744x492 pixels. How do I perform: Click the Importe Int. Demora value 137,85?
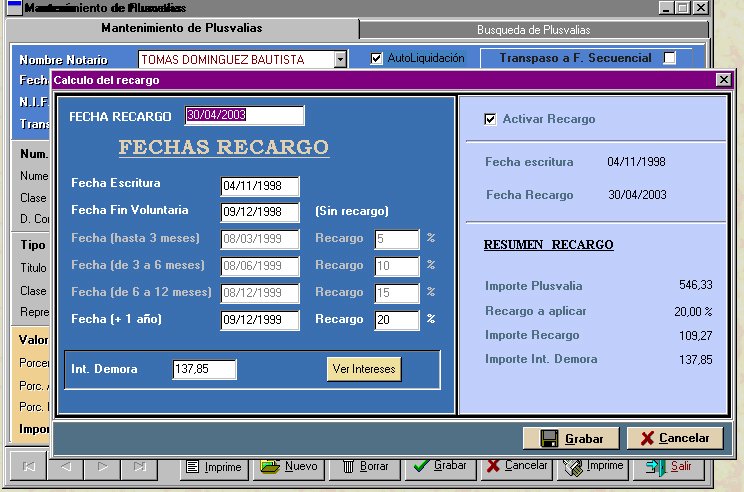(x=696, y=360)
